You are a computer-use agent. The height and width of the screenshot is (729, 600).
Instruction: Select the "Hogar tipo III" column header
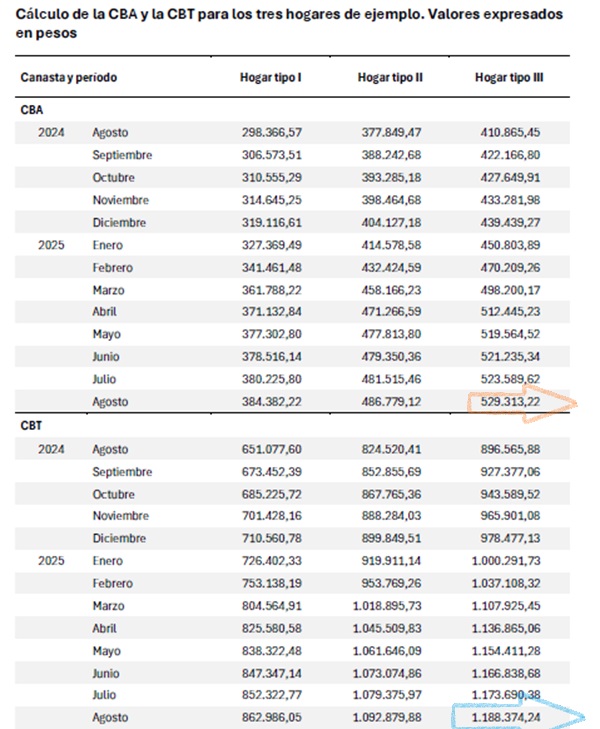[x=507, y=77]
